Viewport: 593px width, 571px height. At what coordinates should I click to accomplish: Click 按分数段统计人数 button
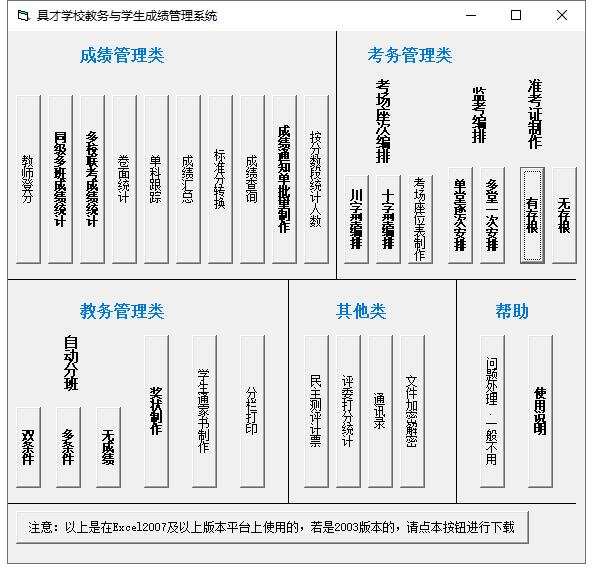tap(317, 179)
